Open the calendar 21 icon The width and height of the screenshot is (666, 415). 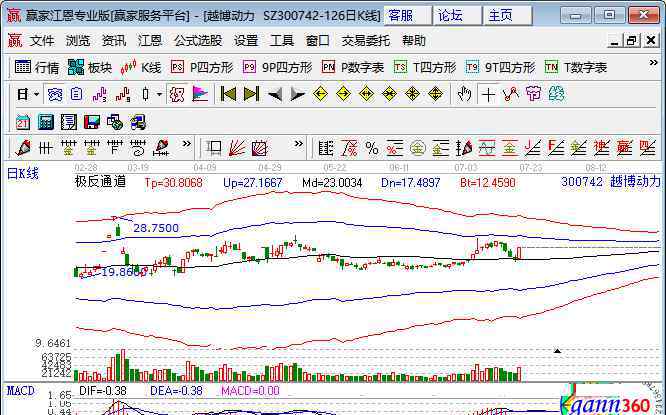(x=23, y=122)
